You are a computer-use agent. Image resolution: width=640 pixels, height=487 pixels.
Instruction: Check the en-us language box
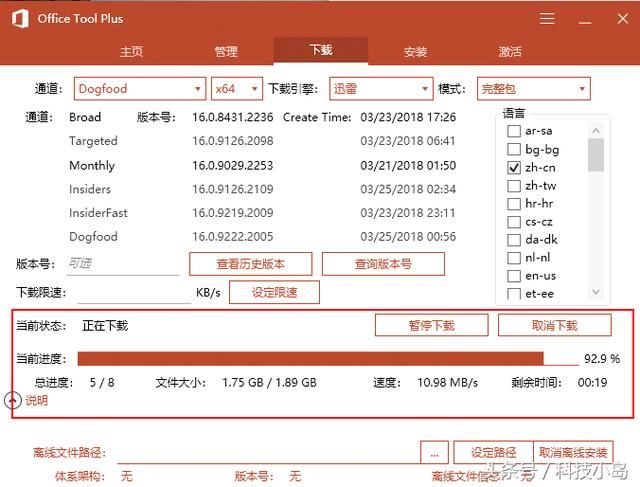tap(513, 276)
